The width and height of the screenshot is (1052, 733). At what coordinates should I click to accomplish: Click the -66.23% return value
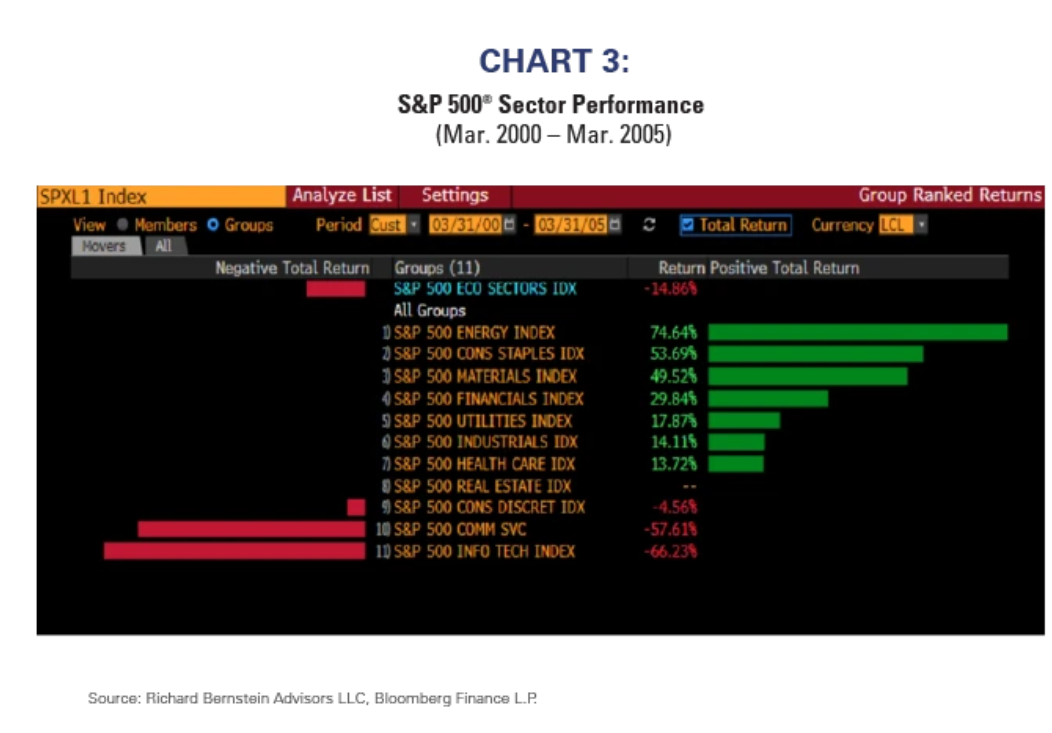coord(671,551)
